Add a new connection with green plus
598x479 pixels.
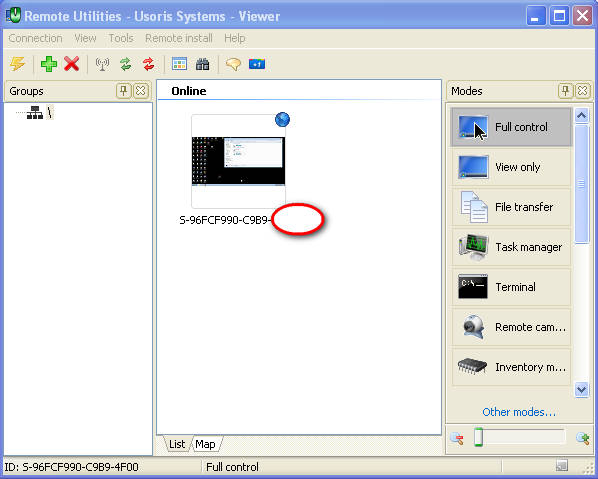click(x=49, y=64)
